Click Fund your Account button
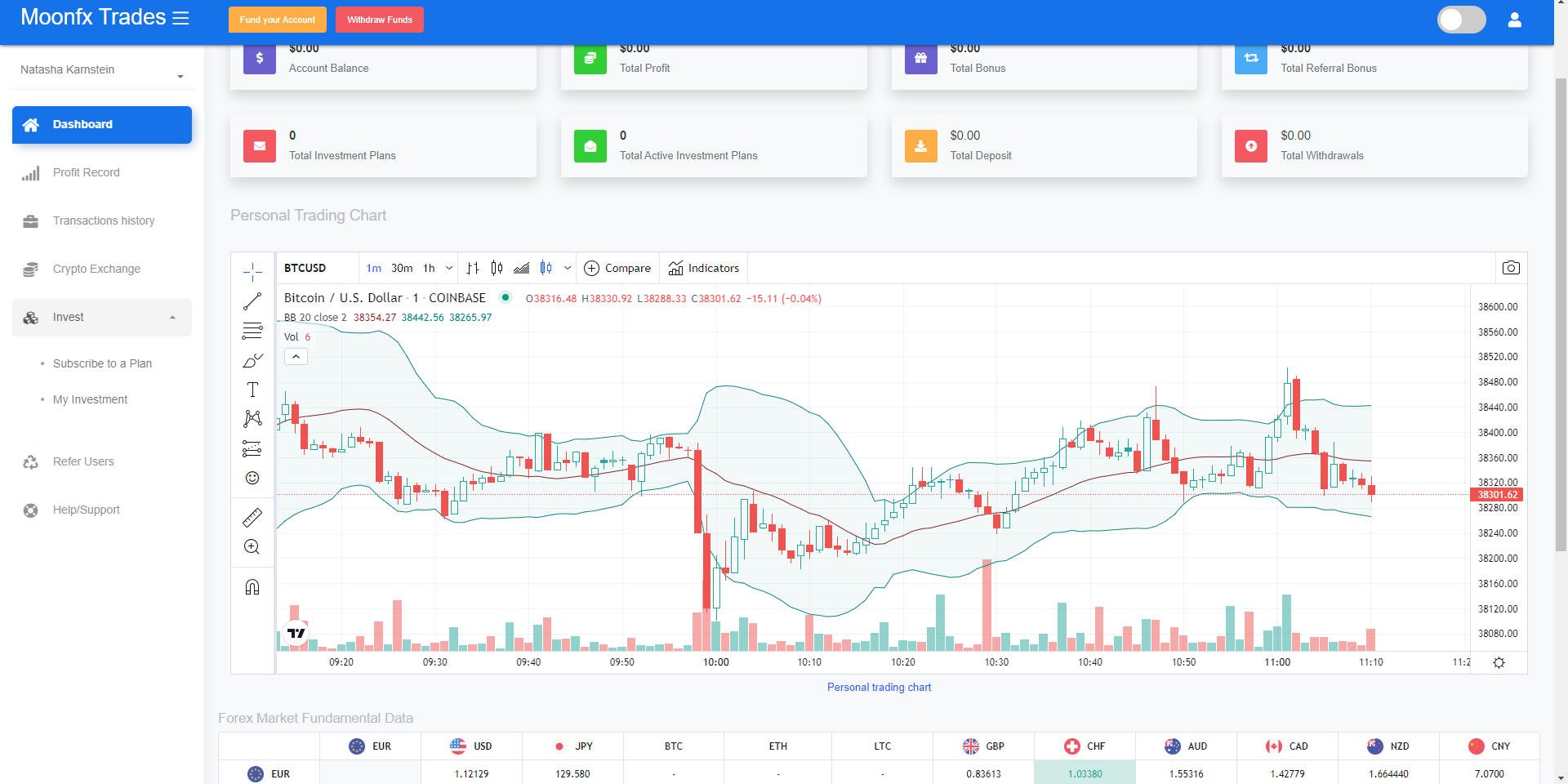The image size is (1568, 784). tap(278, 20)
